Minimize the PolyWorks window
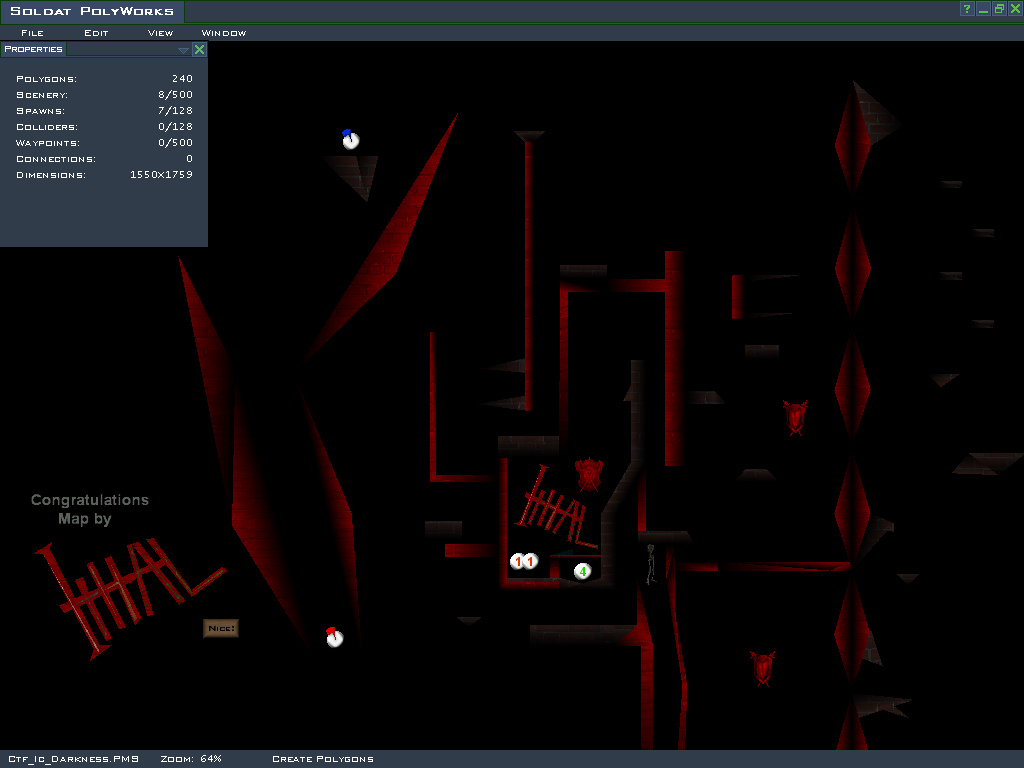This screenshot has width=1024, height=768. tap(983, 9)
